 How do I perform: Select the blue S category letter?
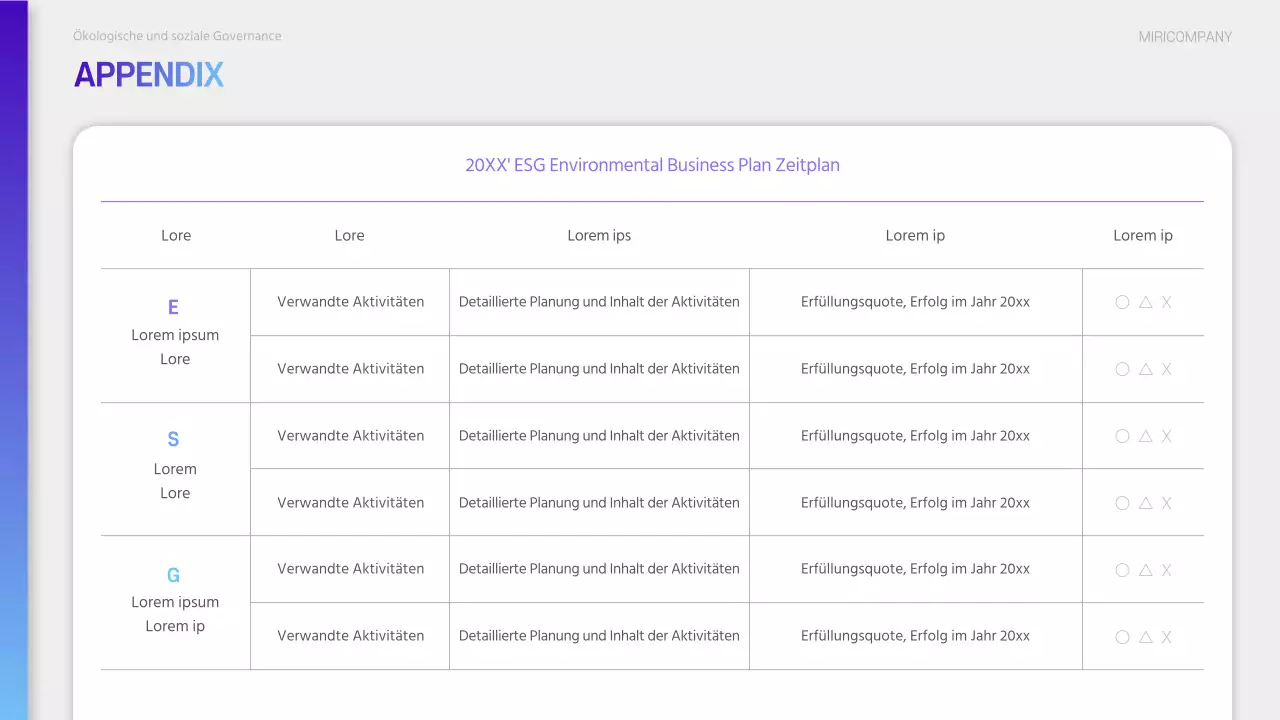pos(174,439)
